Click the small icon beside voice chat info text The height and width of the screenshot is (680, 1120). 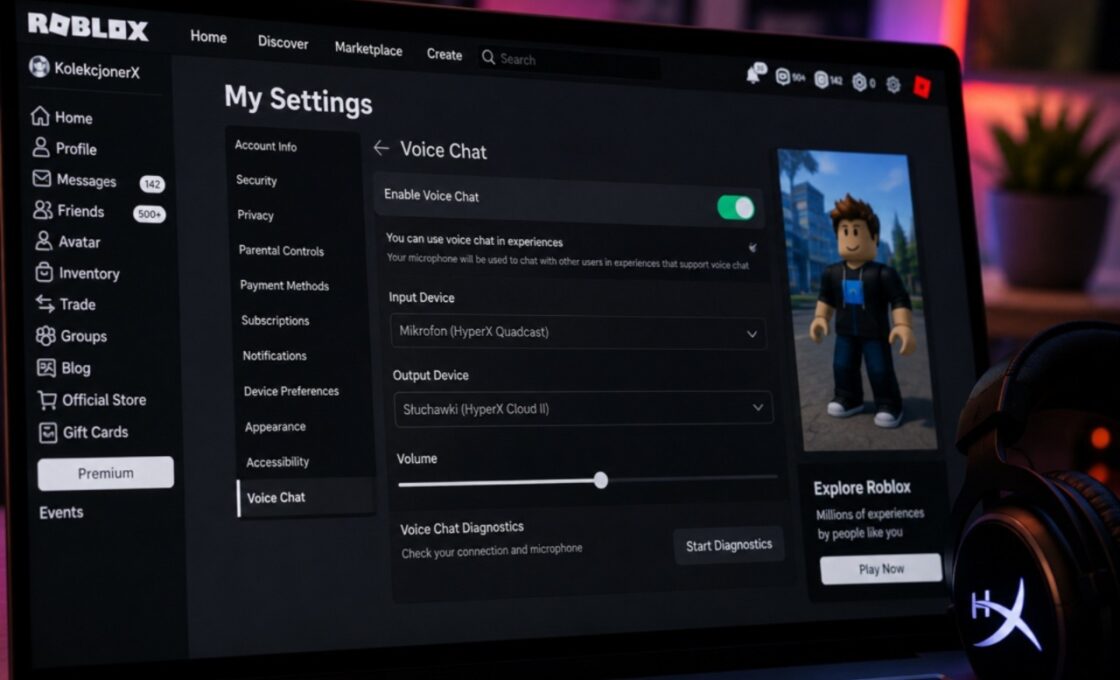[752, 247]
